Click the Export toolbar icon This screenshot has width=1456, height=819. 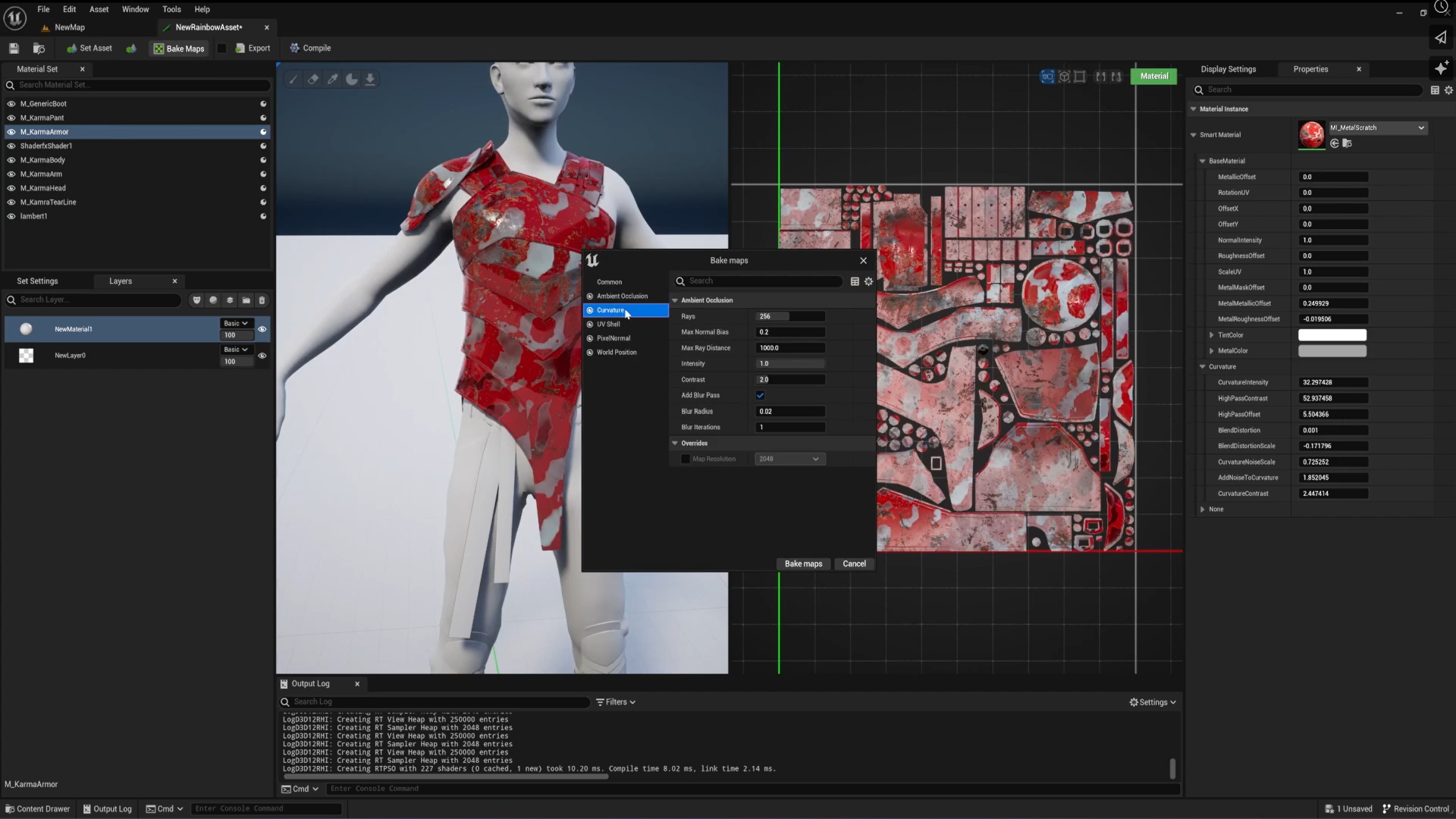tap(240, 48)
